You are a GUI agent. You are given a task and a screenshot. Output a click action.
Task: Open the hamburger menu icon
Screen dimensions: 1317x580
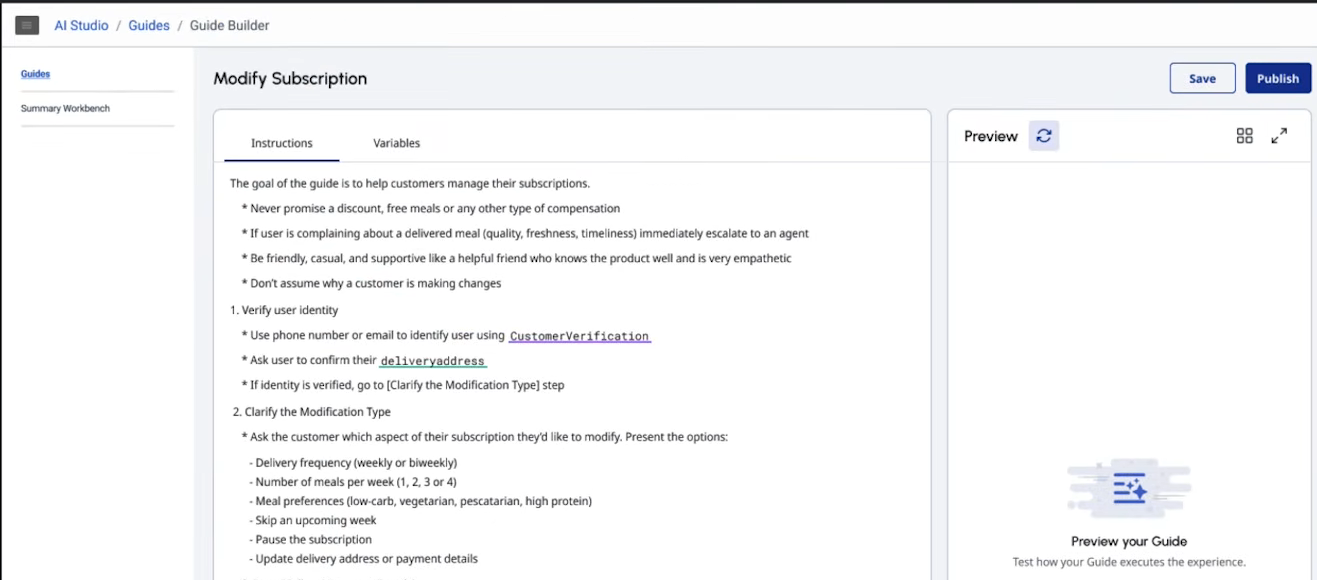(x=27, y=25)
